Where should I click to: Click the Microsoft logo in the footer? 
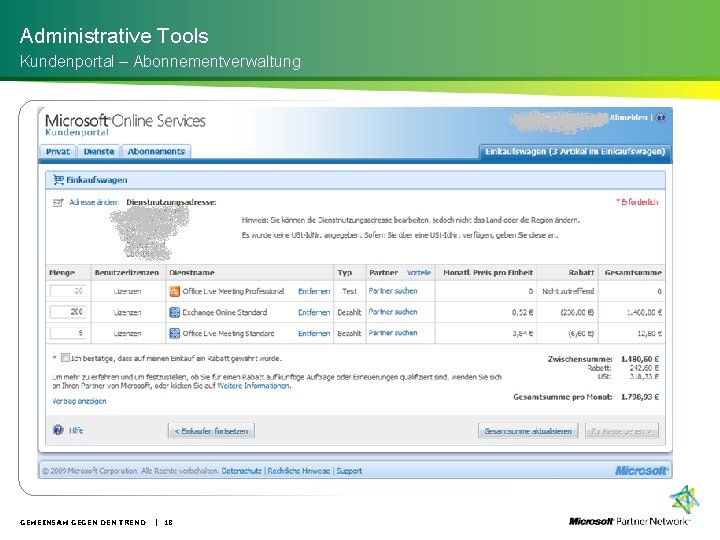(x=641, y=471)
